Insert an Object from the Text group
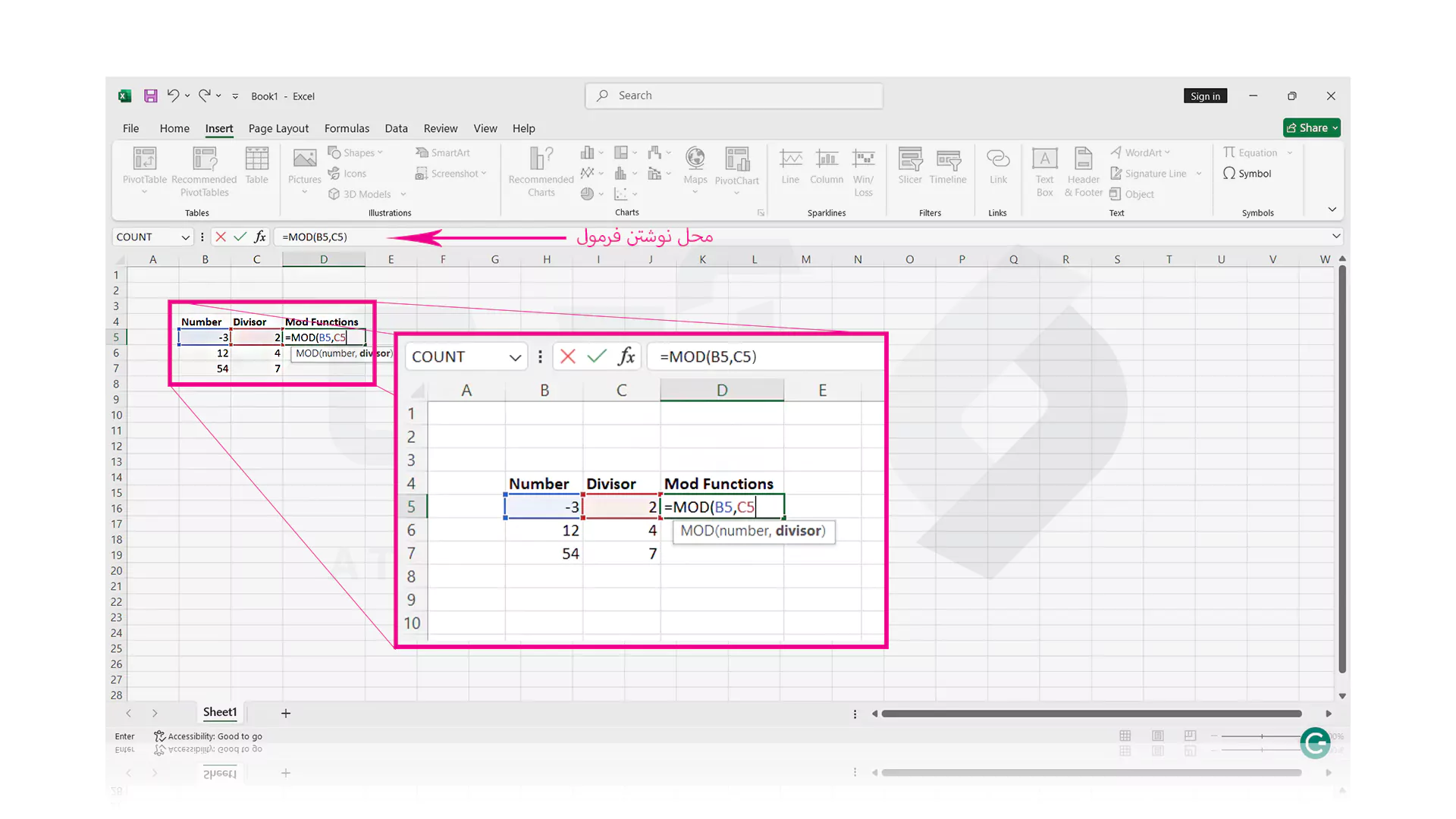Screen dimensions: 1456x819 (x=1131, y=194)
